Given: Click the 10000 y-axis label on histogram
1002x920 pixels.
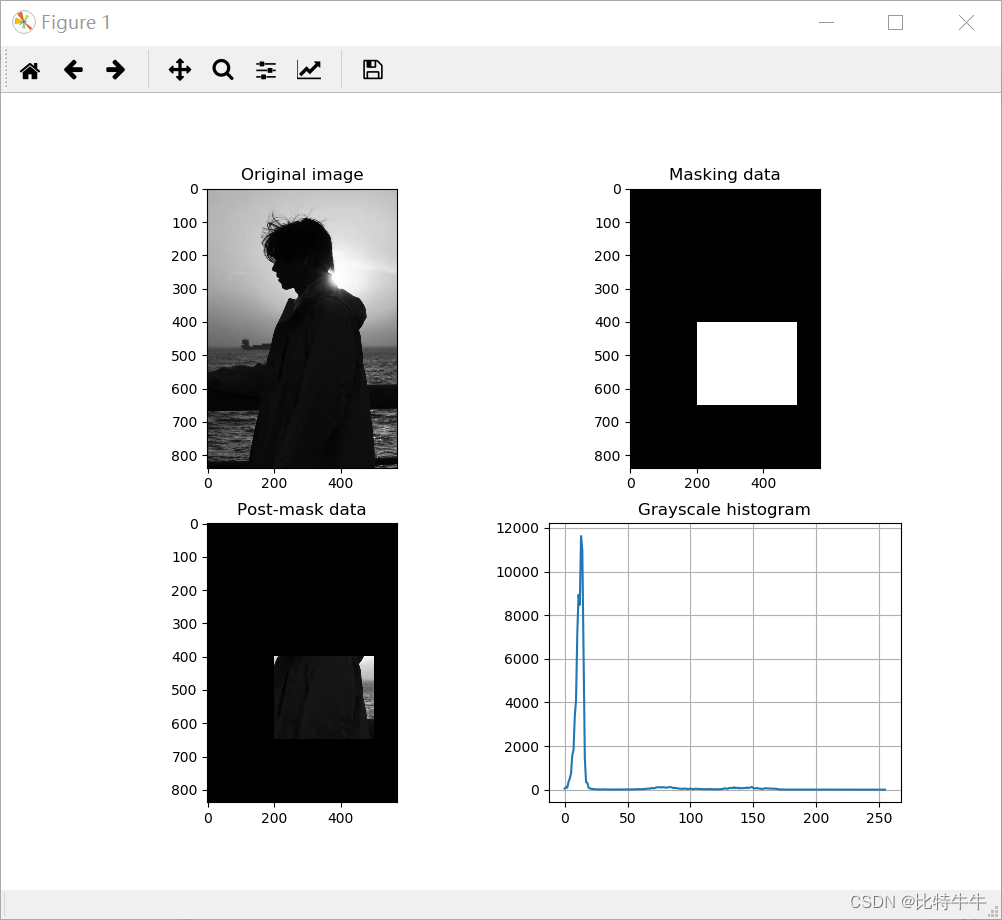Looking at the screenshot, I should (x=518, y=572).
